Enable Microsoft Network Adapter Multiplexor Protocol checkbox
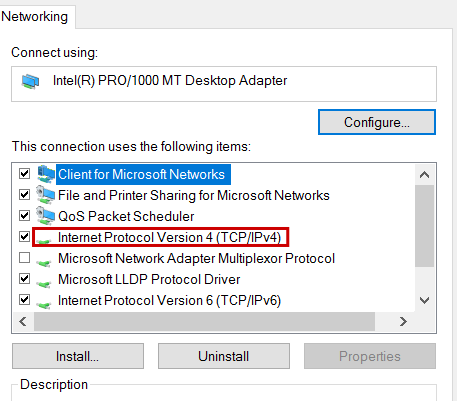The width and height of the screenshot is (457, 401). [x=24, y=258]
